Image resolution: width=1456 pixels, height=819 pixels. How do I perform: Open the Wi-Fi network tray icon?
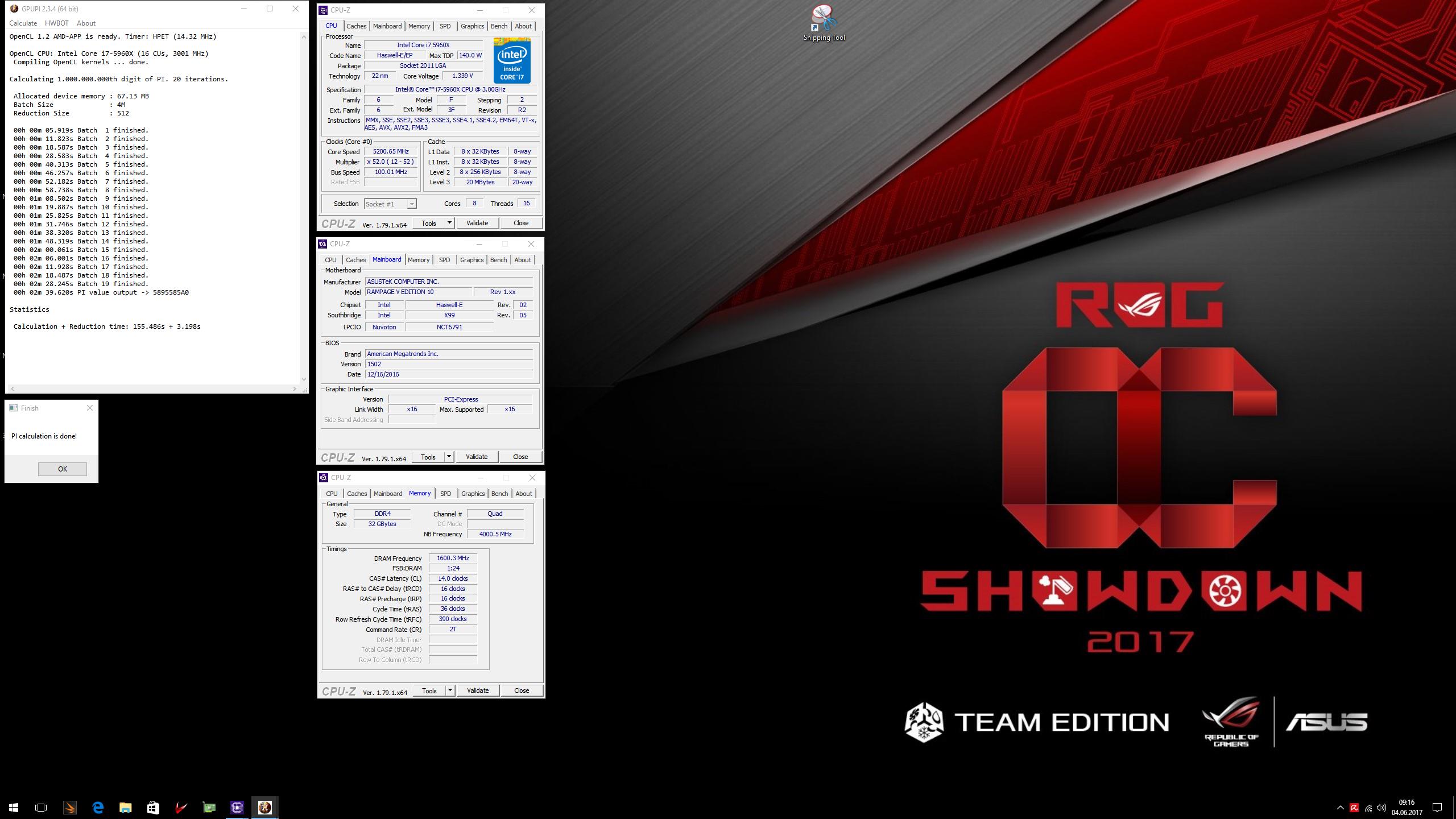[x=1368, y=808]
